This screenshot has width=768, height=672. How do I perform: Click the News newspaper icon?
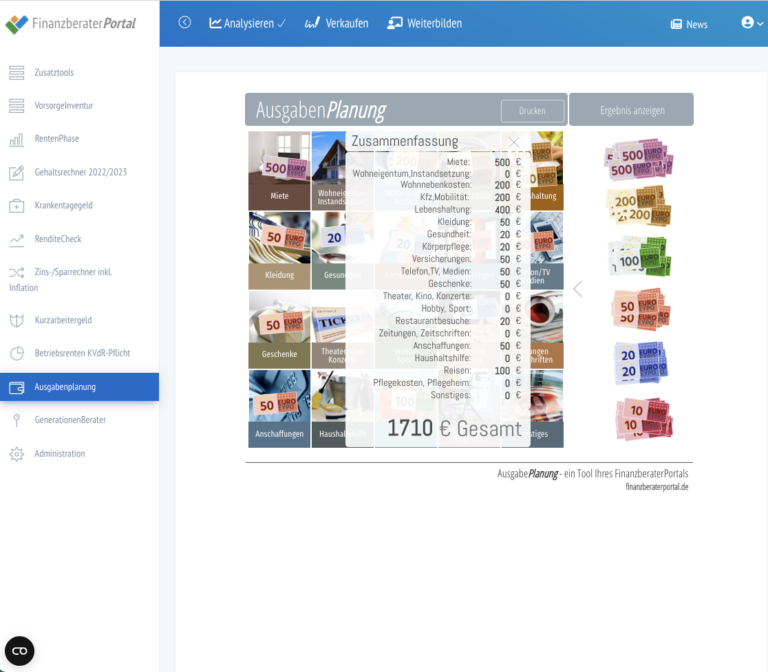(676, 24)
